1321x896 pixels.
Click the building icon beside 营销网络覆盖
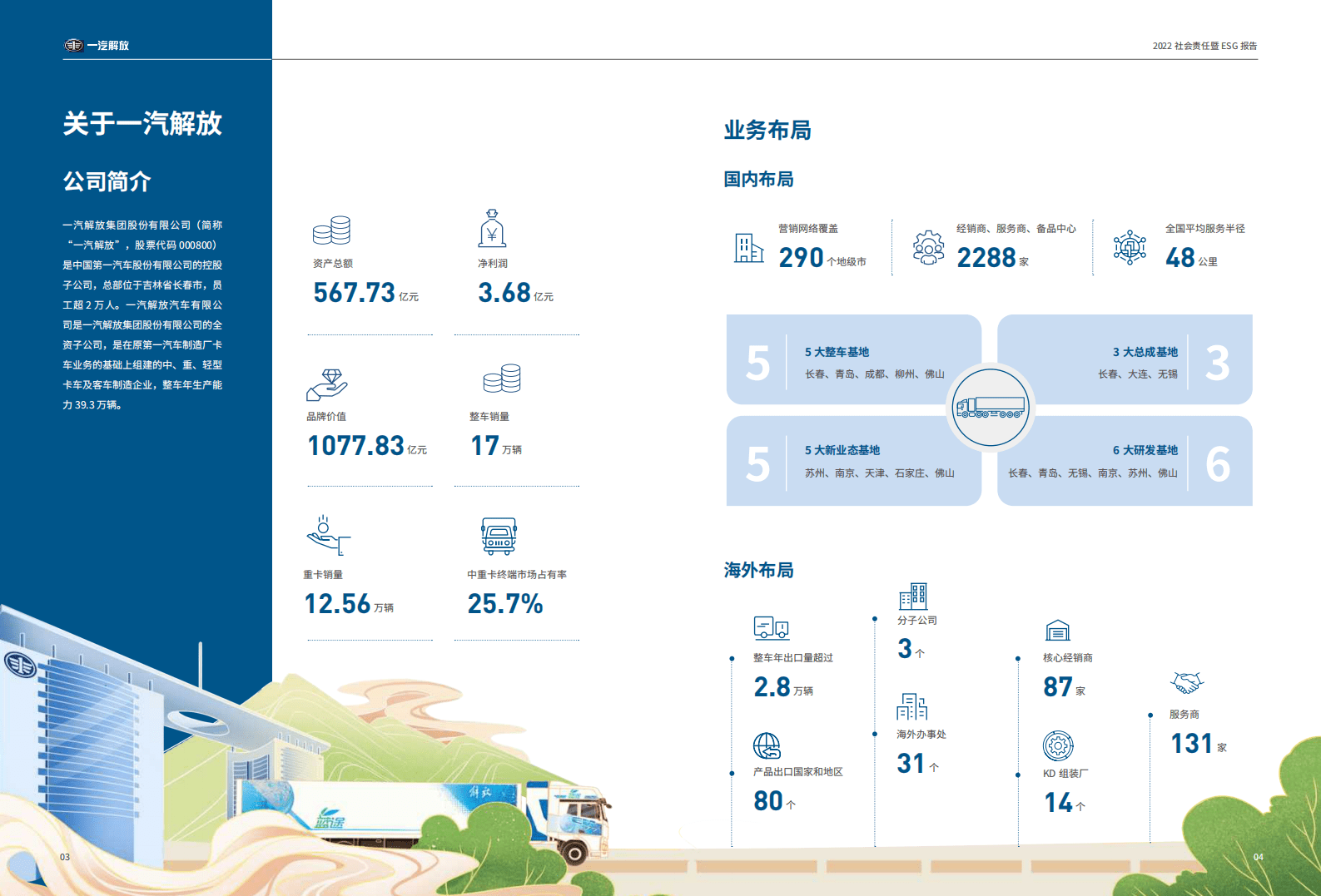[x=748, y=248]
